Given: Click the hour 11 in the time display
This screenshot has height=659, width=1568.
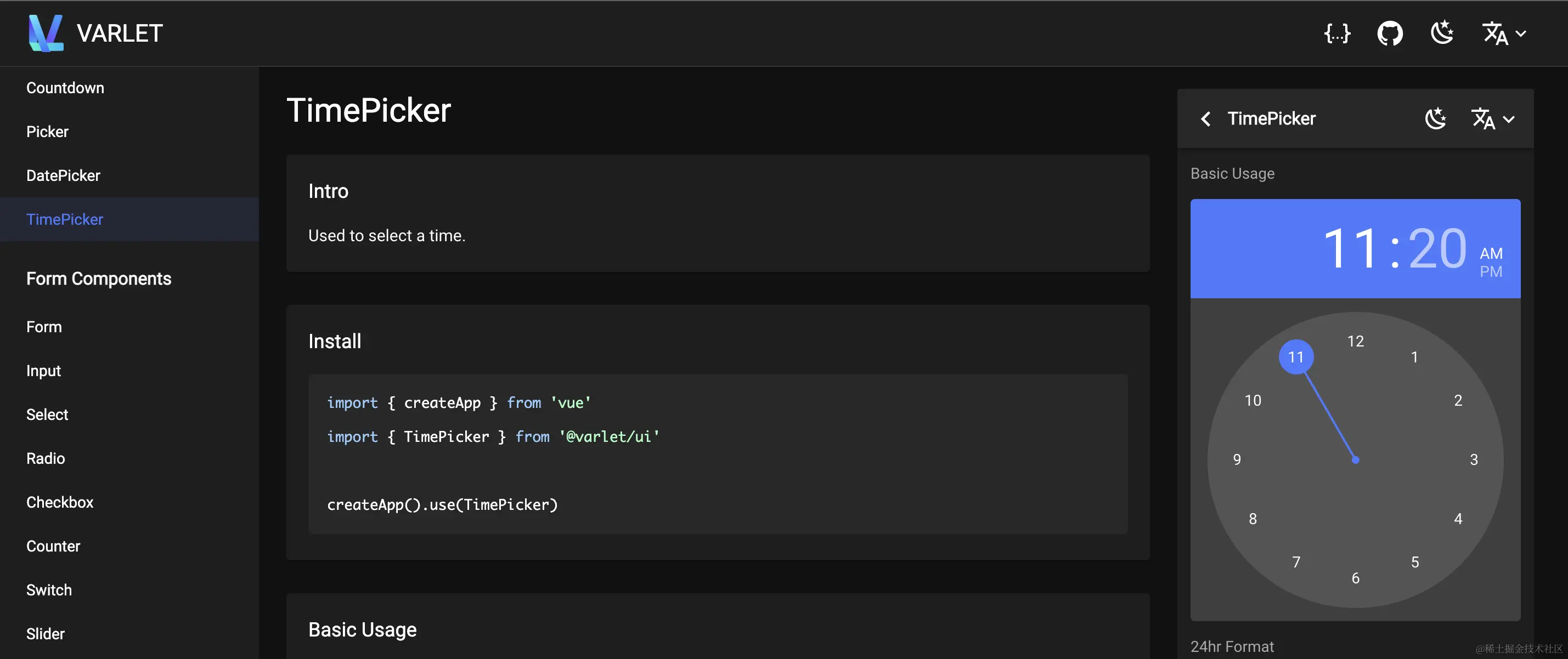Looking at the screenshot, I should coord(1350,248).
